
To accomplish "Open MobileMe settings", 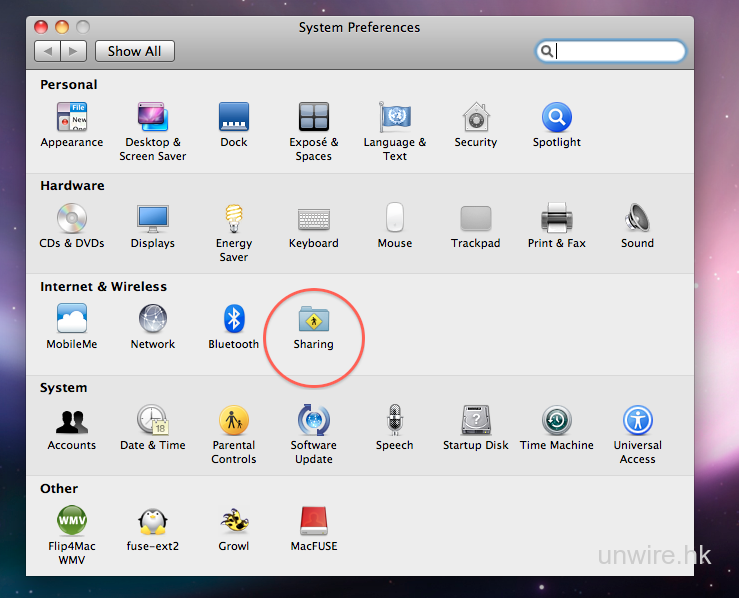I will (72, 320).
